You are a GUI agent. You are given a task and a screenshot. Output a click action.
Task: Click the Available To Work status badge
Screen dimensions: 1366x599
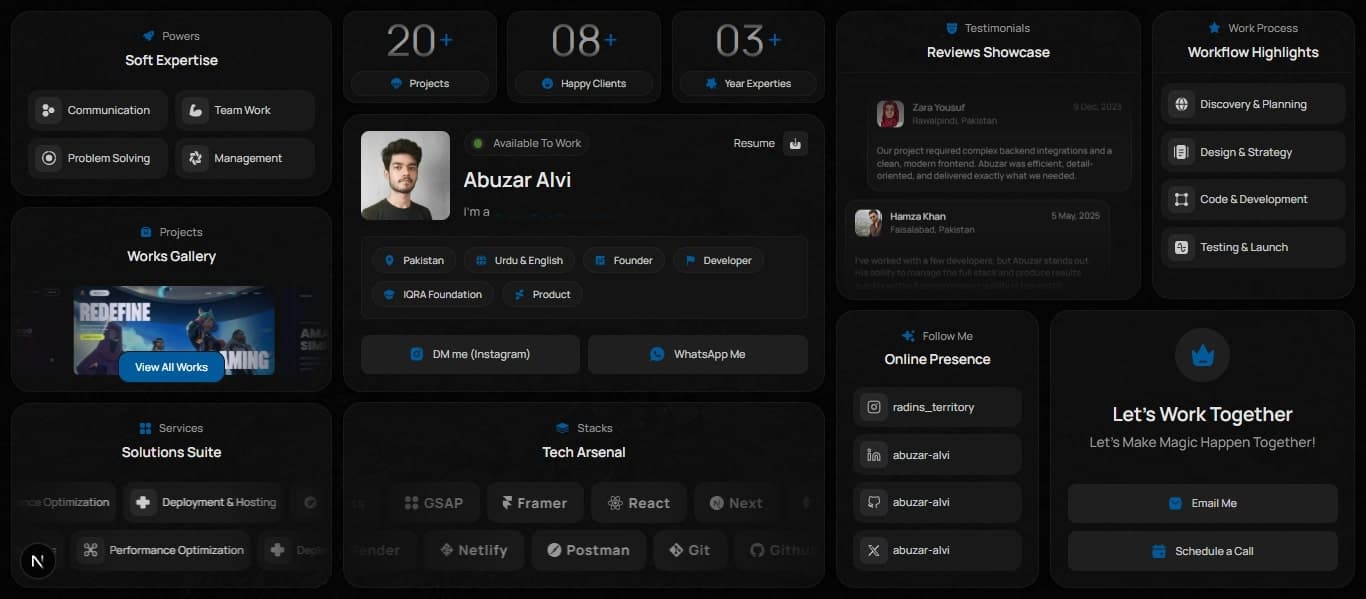pos(527,143)
